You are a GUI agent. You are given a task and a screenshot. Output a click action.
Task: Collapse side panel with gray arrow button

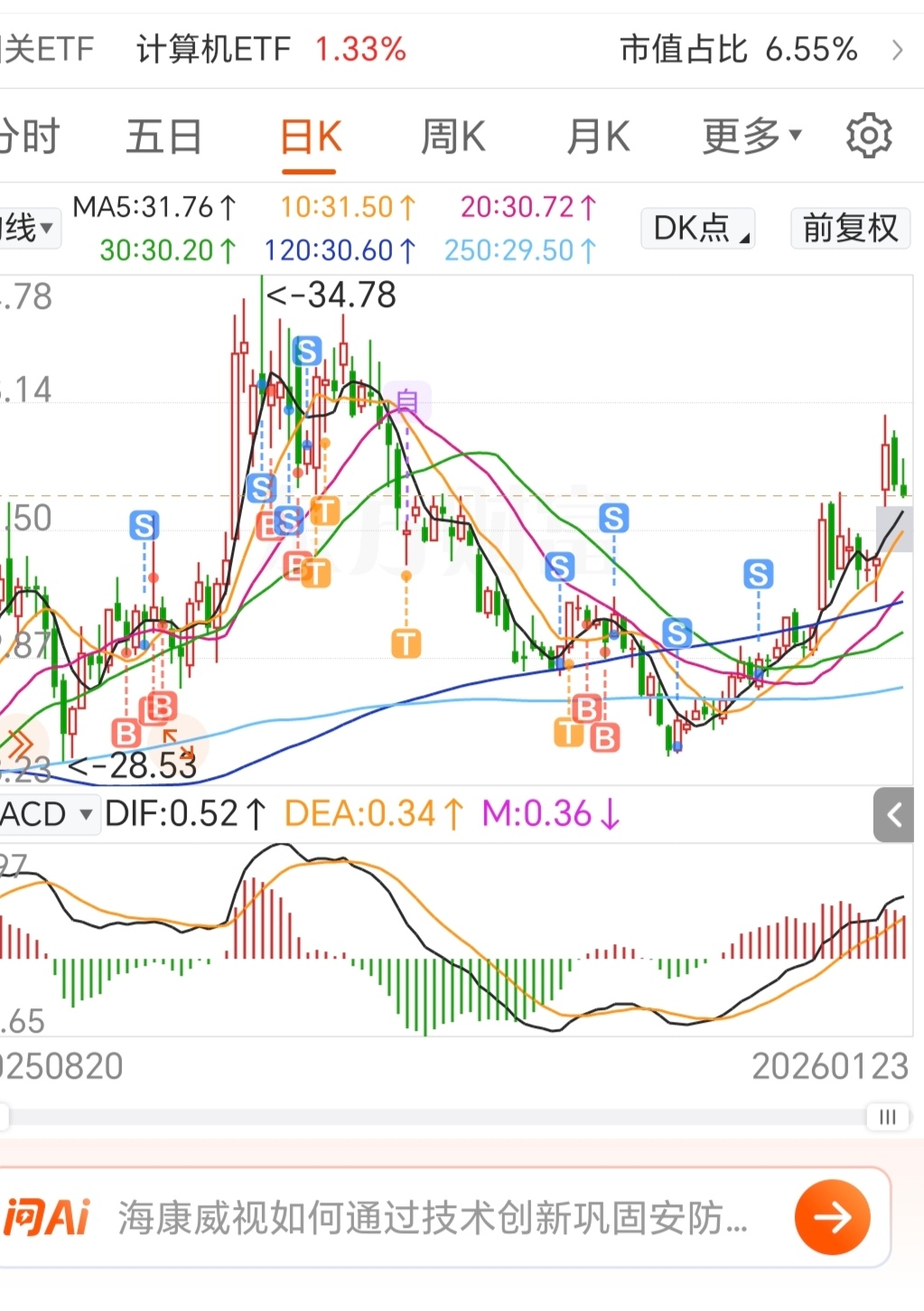coord(894,815)
